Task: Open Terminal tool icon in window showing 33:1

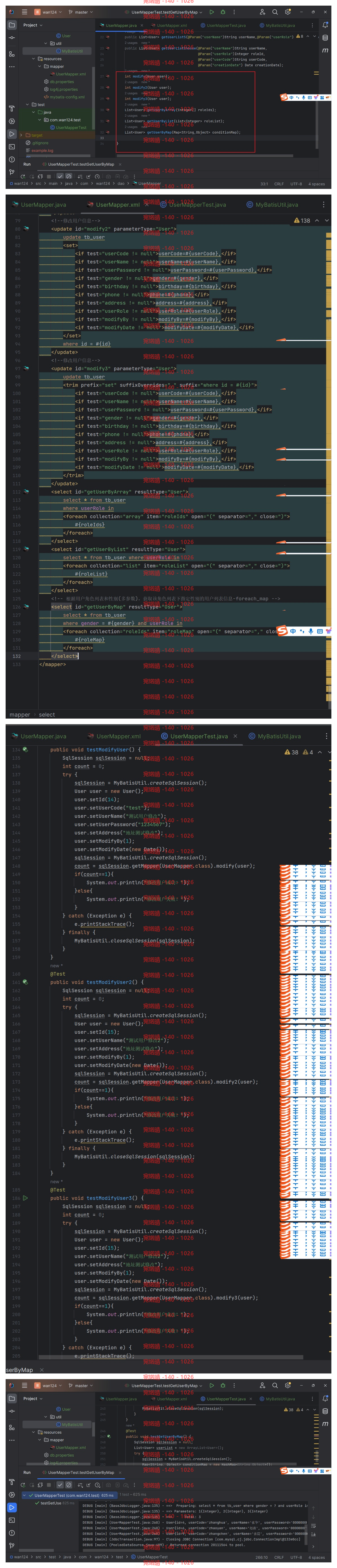Action: (x=12, y=147)
